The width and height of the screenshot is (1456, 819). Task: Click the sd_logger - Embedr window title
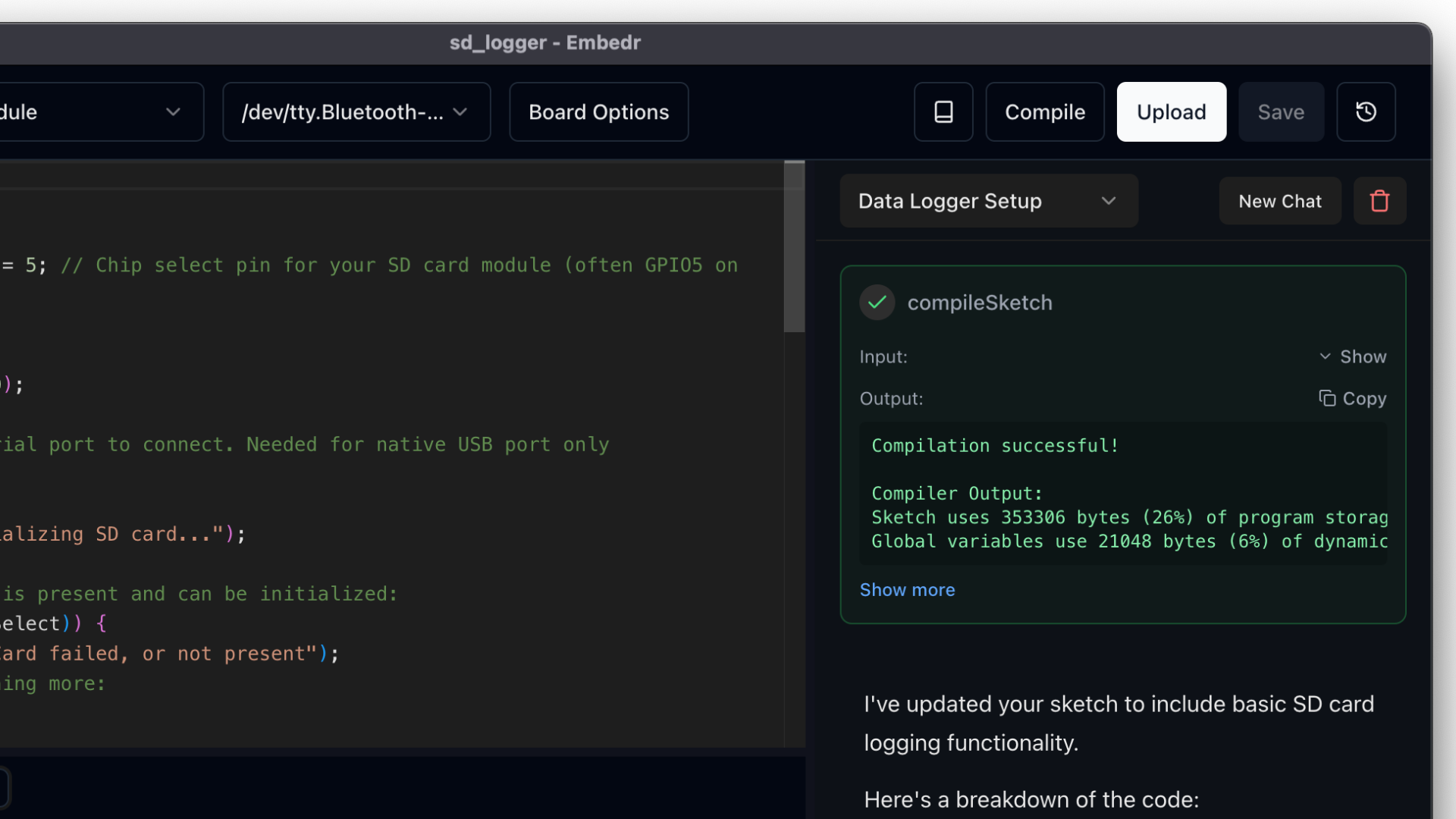545,42
